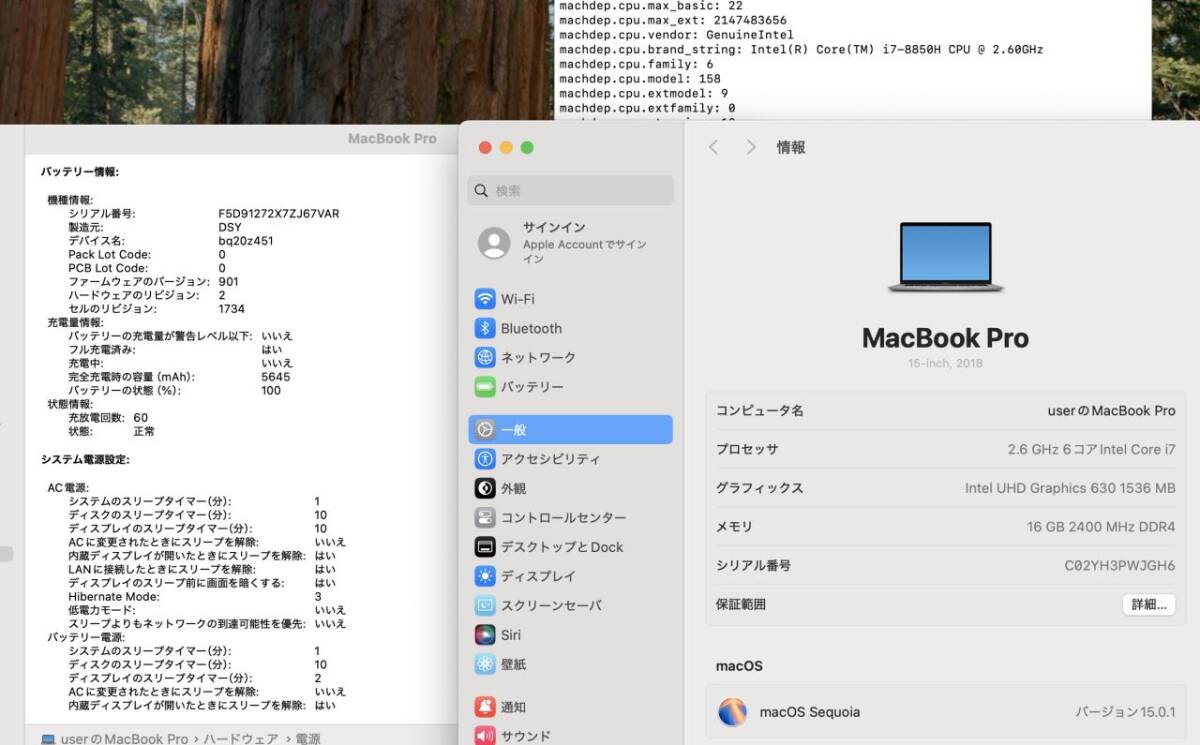Click the 完全充電時の容量 value 5645

pos(276,377)
